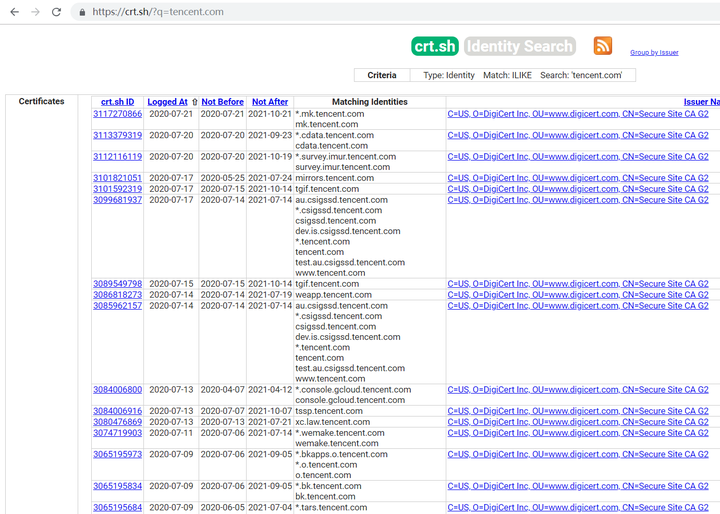720x514 pixels.
Task: Click the padlock icon in address bar
Action: point(82,12)
